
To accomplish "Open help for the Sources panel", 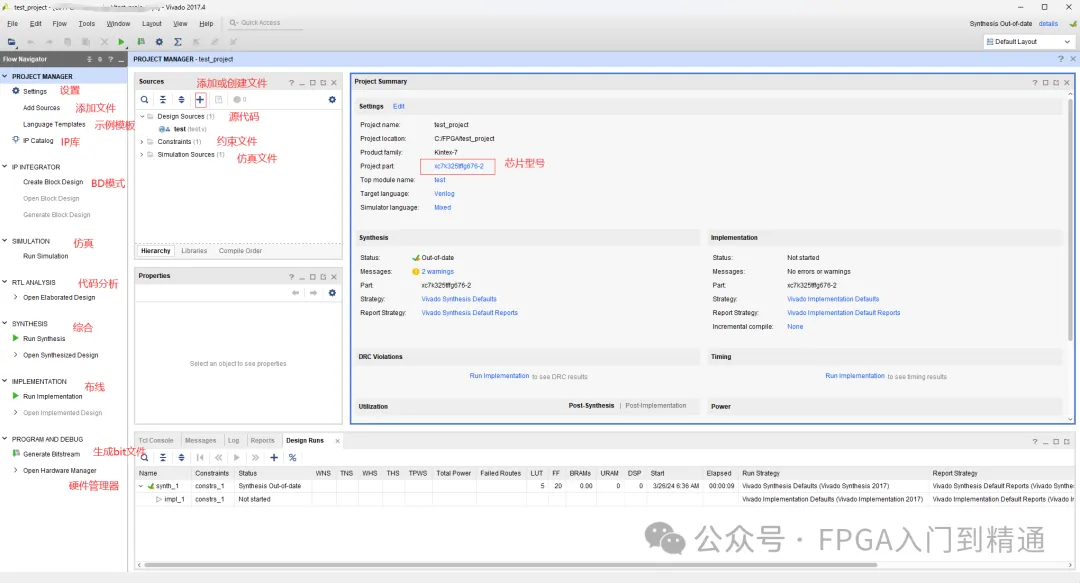I will [291, 83].
